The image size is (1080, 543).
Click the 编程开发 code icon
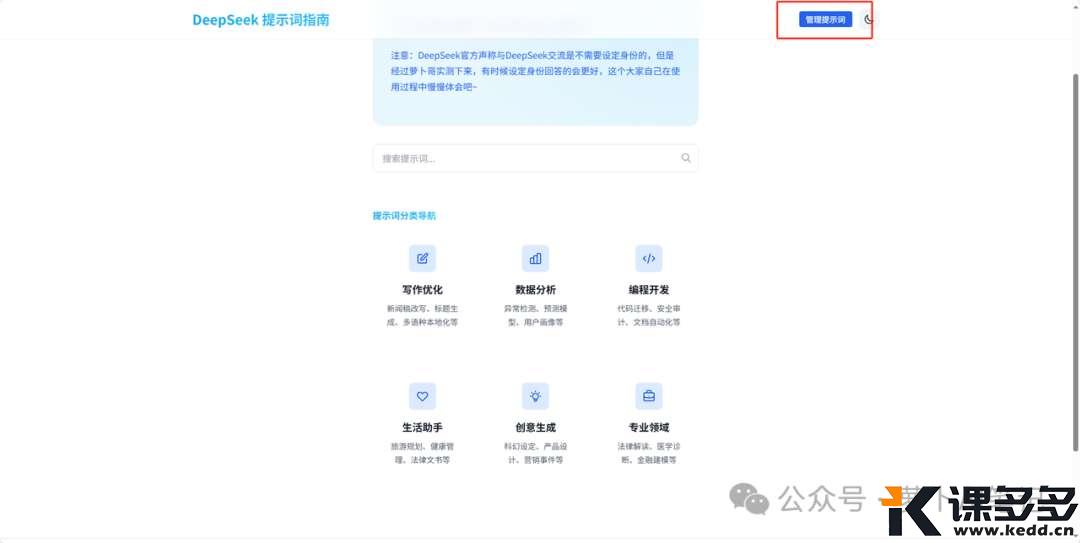pyautogui.click(x=649, y=258)
